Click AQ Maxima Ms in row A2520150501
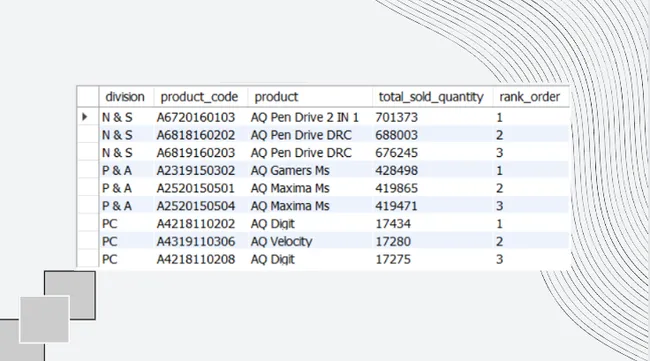This screenshot has height=361, width=650. tap(290, 189)
